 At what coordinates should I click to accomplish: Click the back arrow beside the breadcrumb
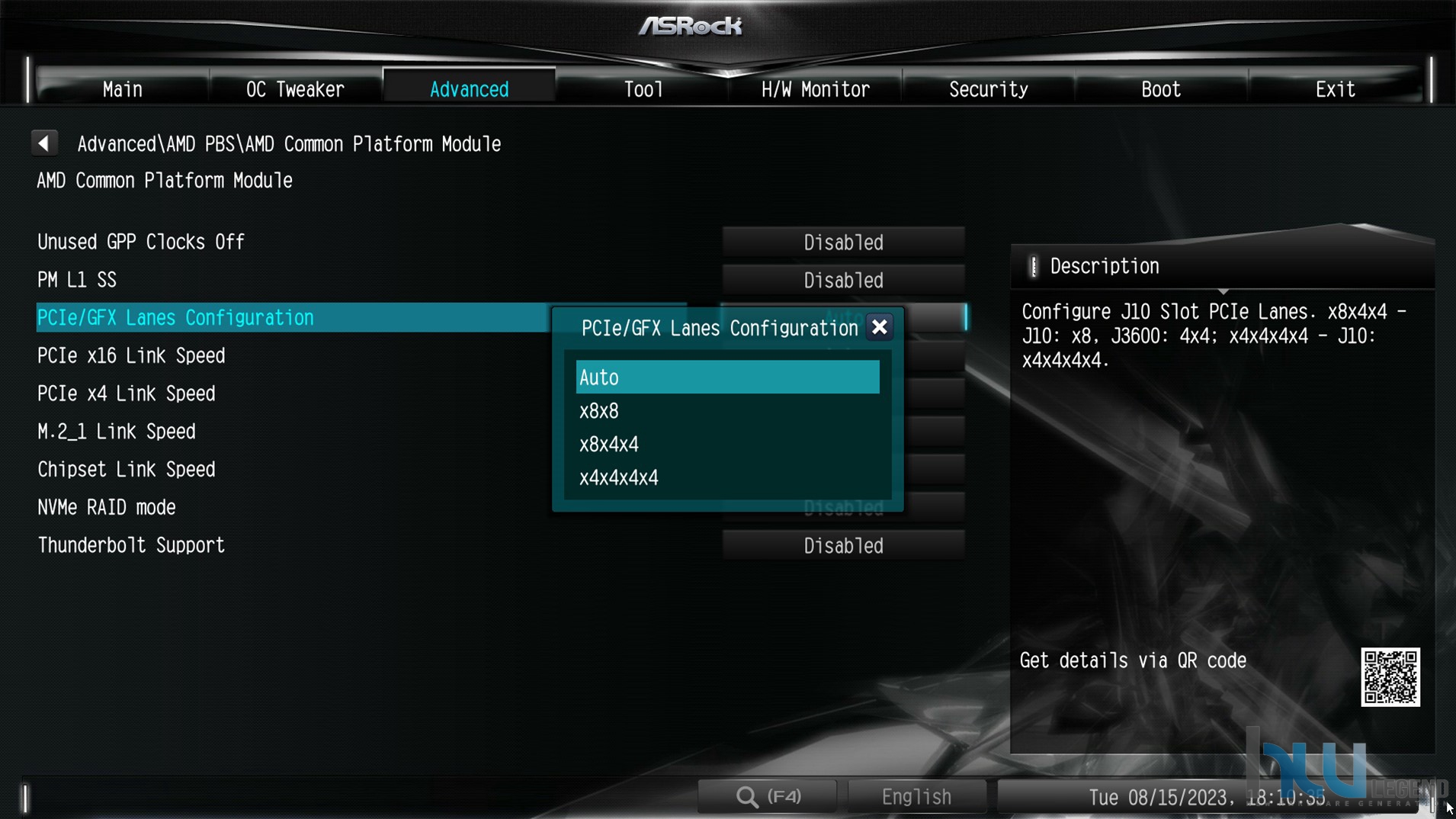44,143
